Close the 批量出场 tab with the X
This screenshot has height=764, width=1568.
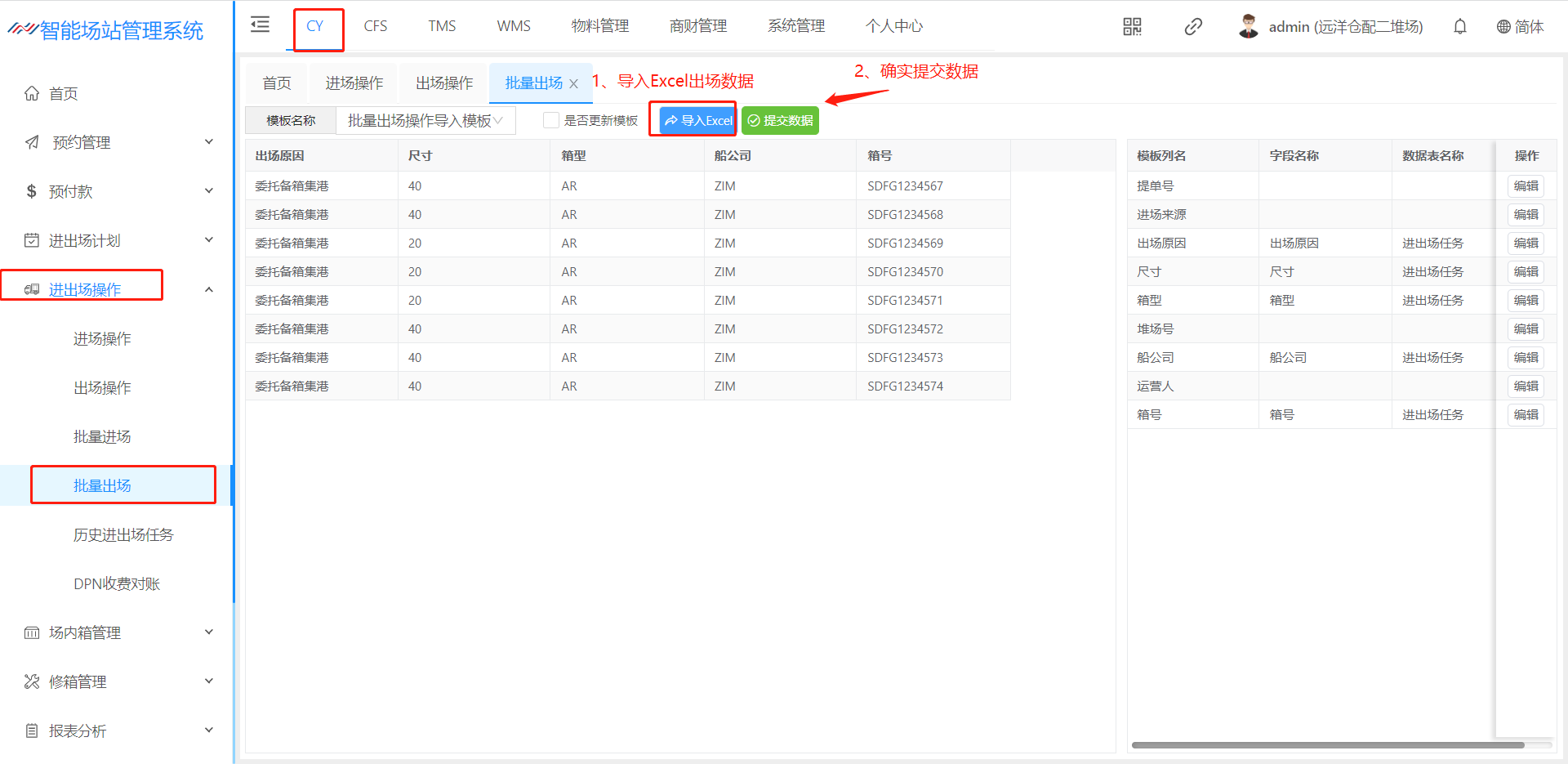coord(574,83)
